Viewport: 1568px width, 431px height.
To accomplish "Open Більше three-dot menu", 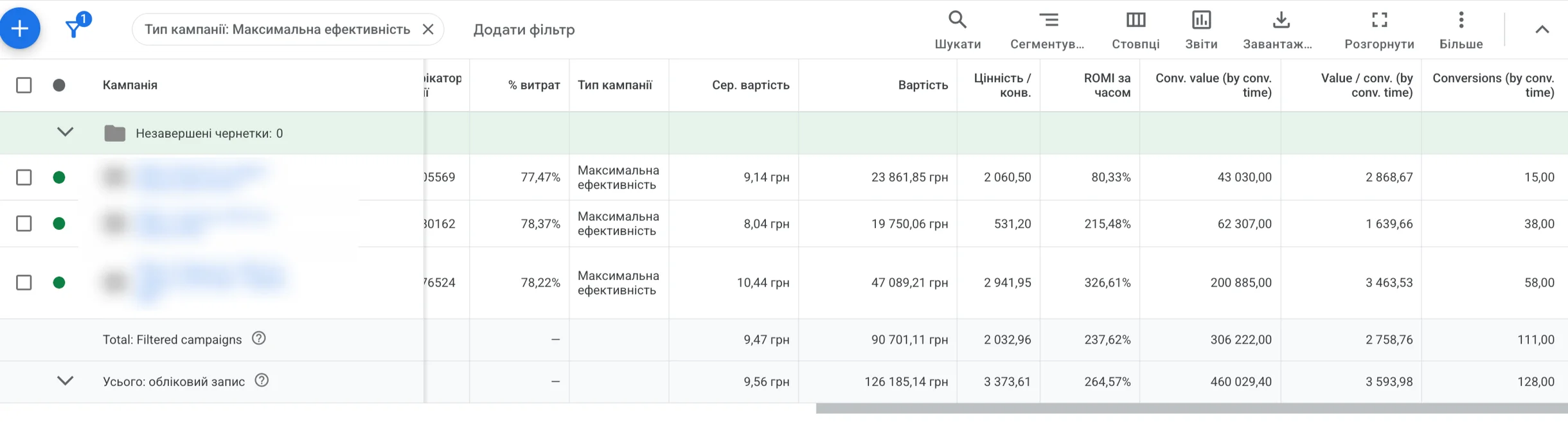I will 1461,30.
